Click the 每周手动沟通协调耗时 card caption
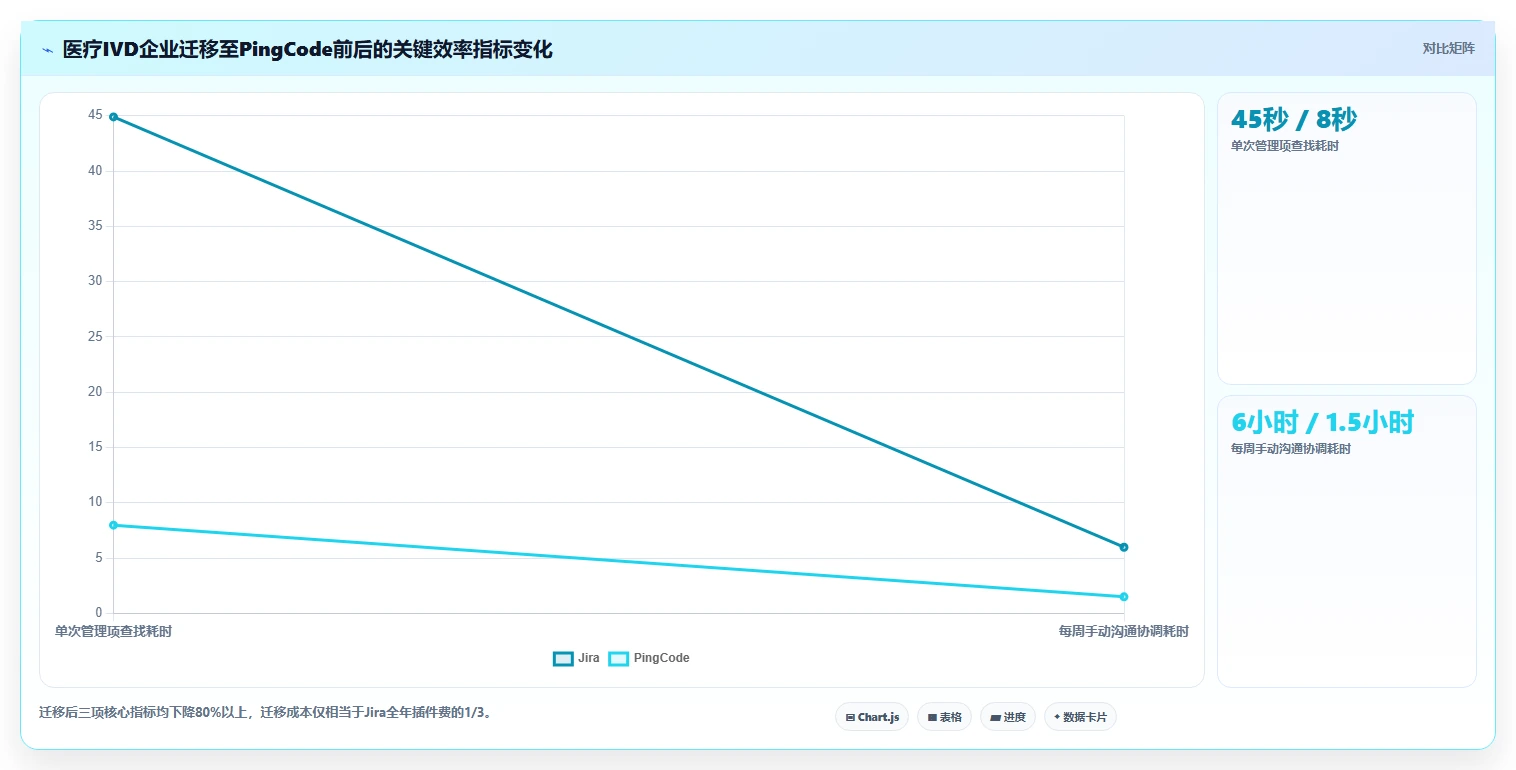 click(x=1291, y=449)
